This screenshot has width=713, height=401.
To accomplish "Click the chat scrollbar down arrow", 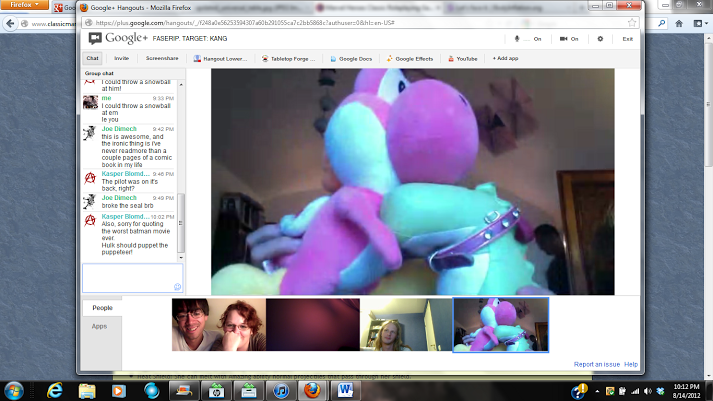I will point(181,258).
